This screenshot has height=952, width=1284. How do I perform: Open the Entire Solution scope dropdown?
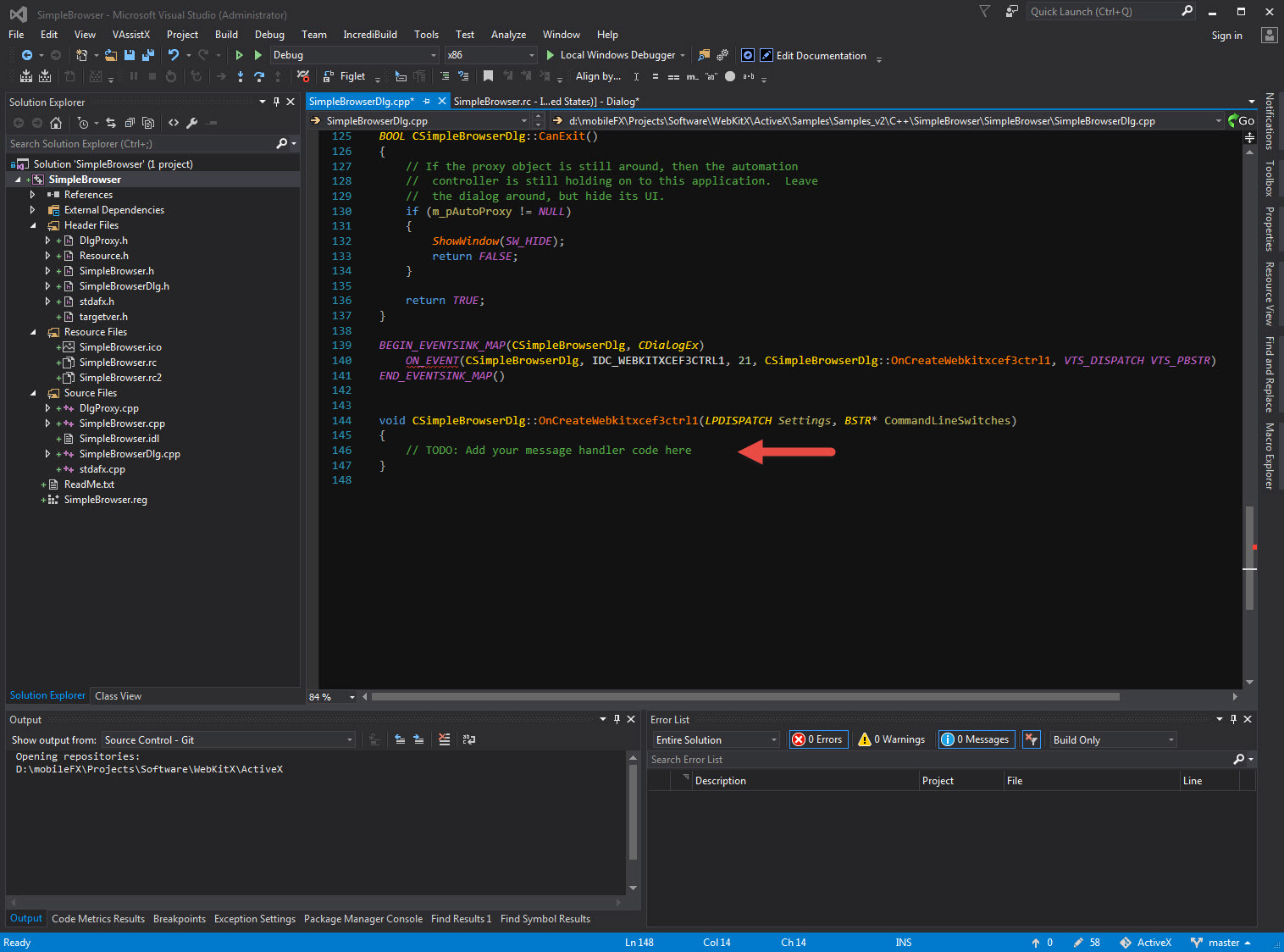[716, 739]
